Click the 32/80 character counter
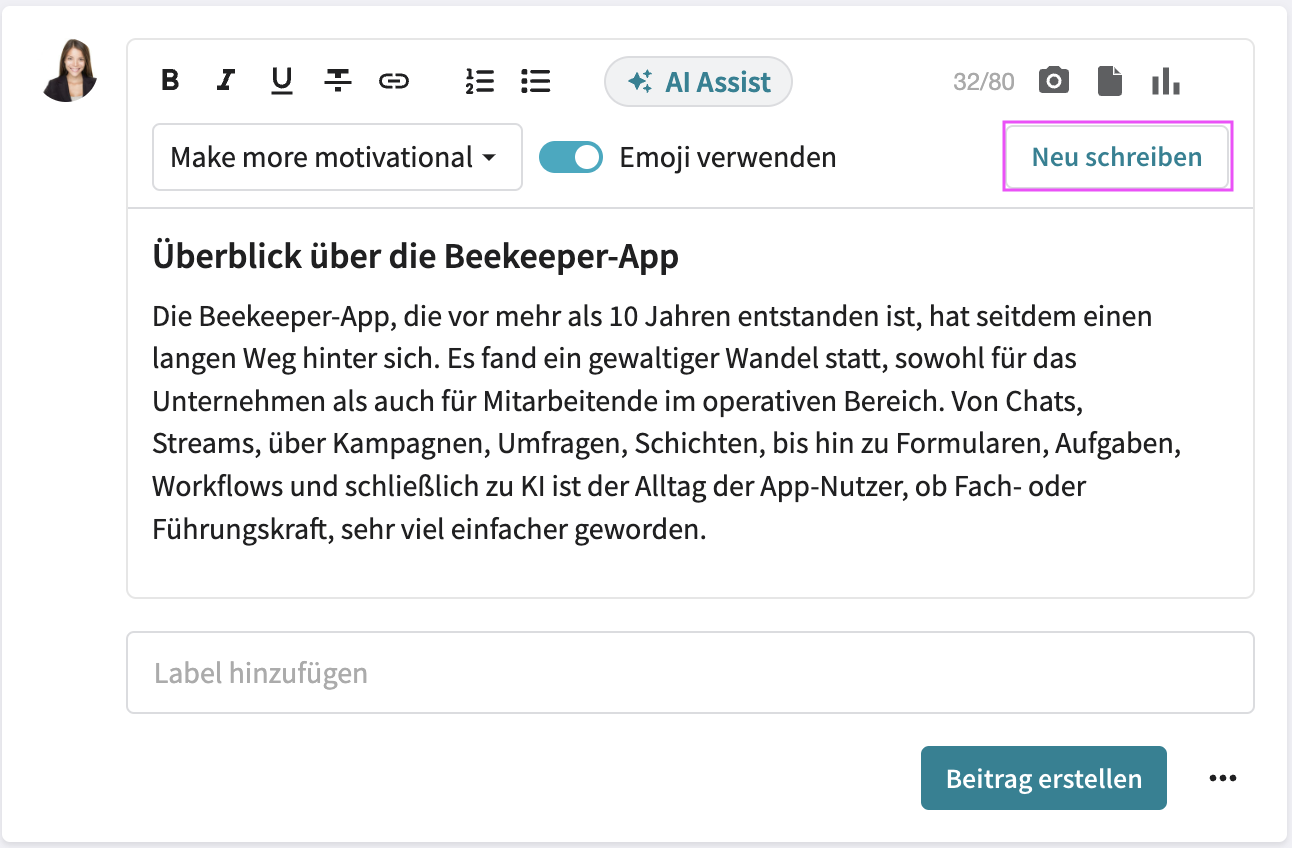1292x848 pixels. [983, 81]
